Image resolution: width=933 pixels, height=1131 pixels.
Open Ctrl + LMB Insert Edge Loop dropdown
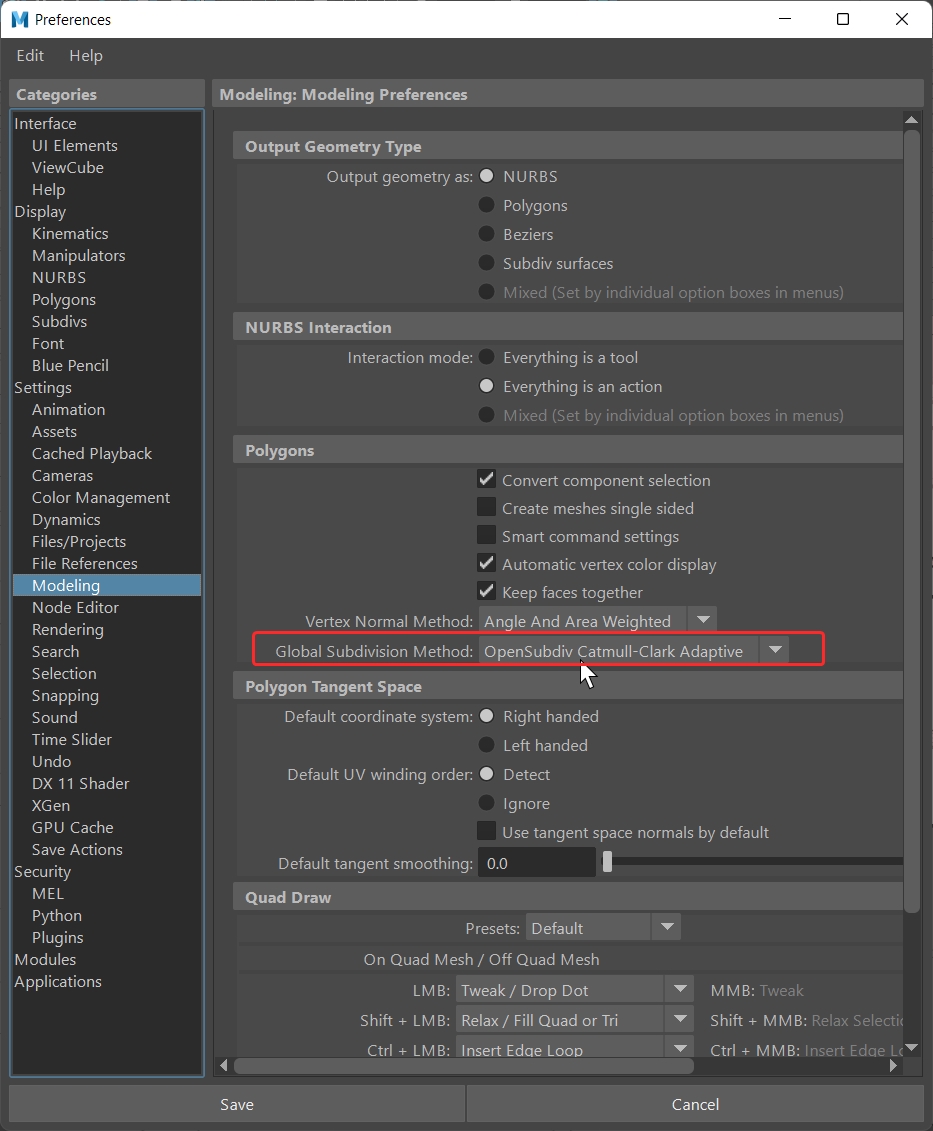(574, 1048)
